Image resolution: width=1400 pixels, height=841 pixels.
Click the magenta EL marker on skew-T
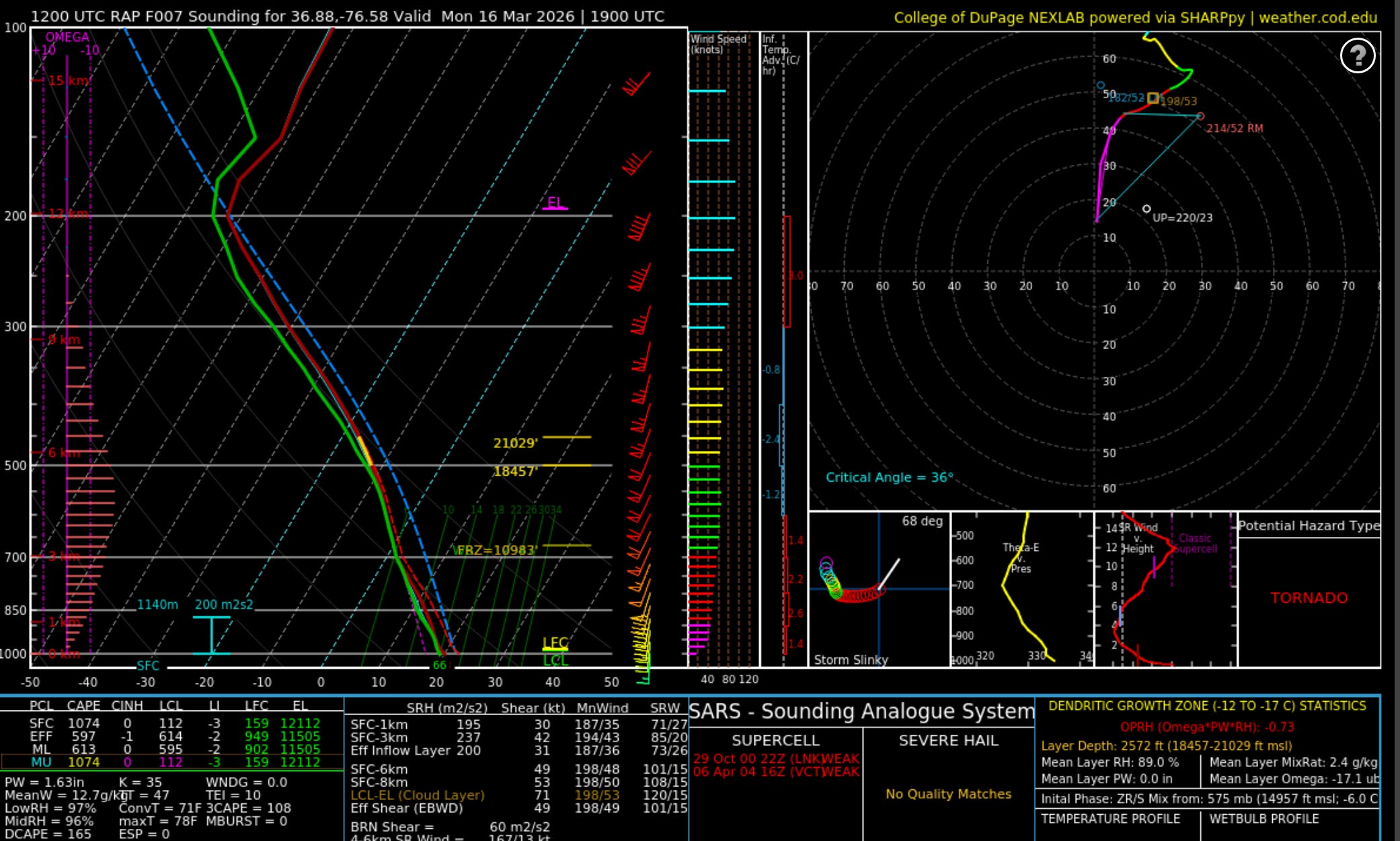pos(555,204)
